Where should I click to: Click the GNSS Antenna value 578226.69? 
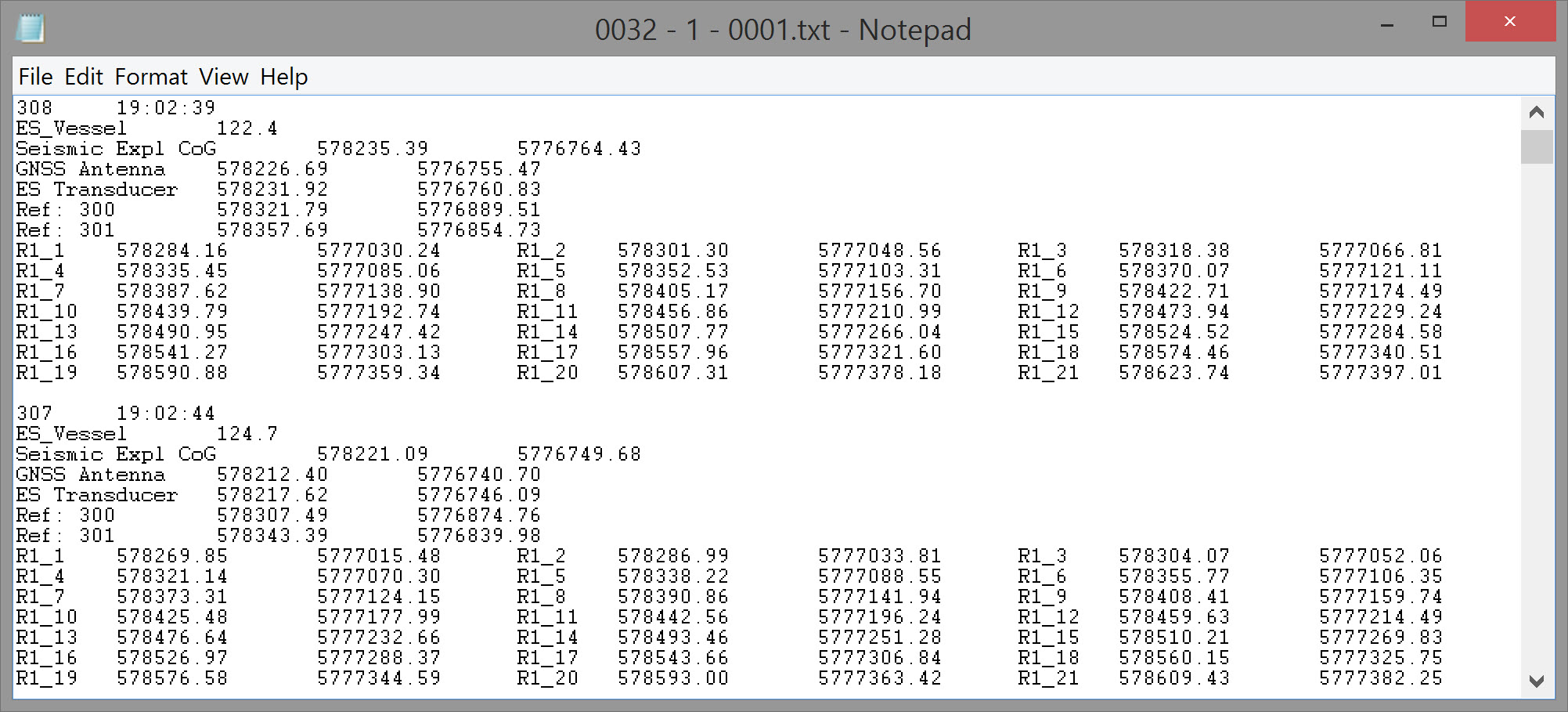coord(272,168)
